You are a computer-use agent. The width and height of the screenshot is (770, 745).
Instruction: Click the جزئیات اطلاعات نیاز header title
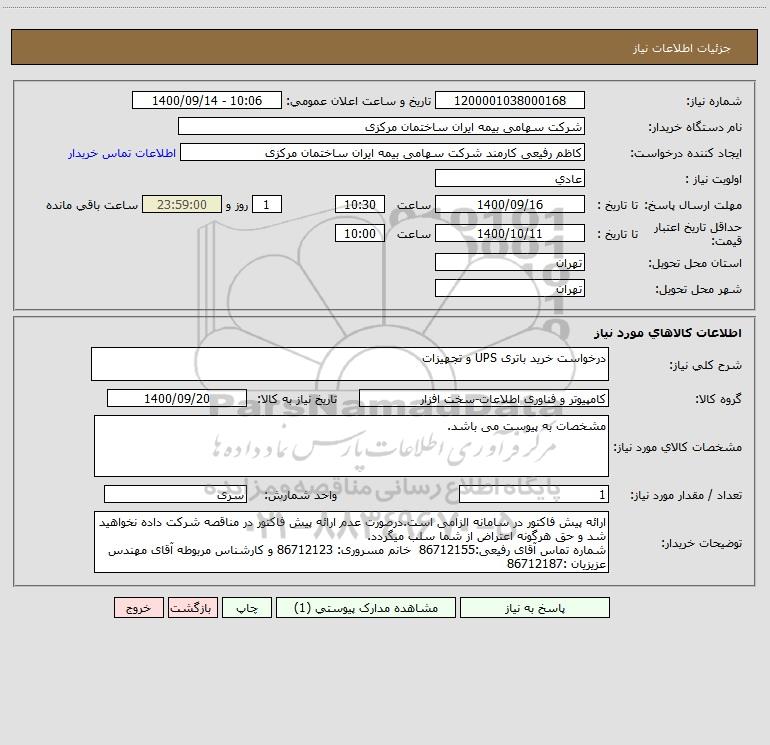click(x=682, y=48)
